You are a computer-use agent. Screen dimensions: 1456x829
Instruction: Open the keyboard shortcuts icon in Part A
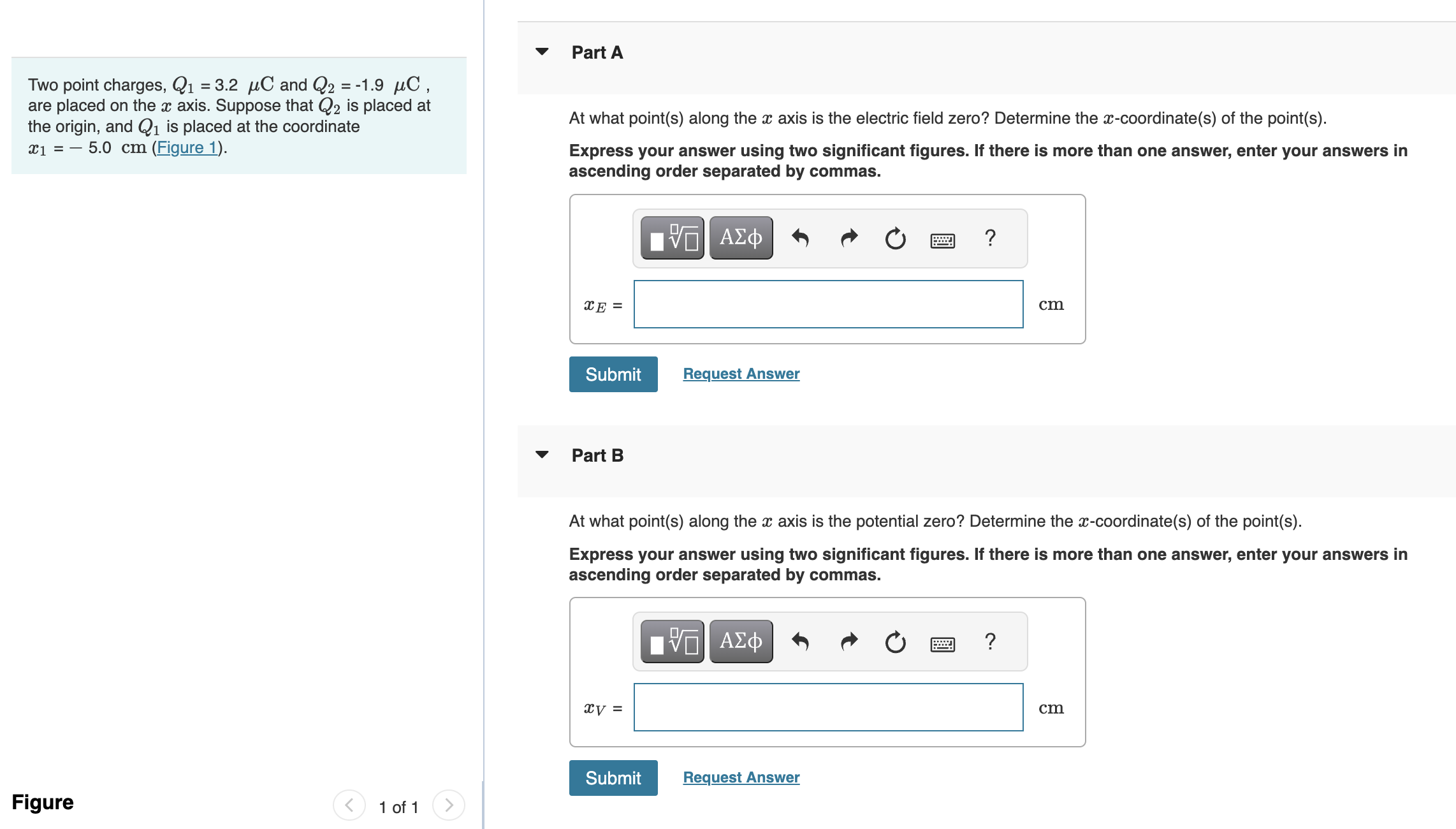point(942,240)
